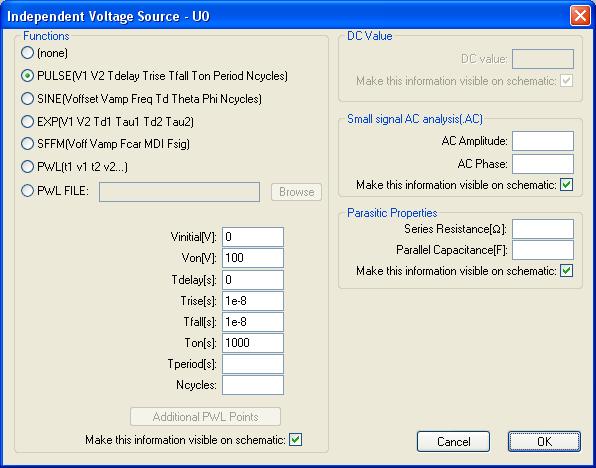596x468 pixels.
Task: Close the dialog with red X
Action: coord(580,16)
